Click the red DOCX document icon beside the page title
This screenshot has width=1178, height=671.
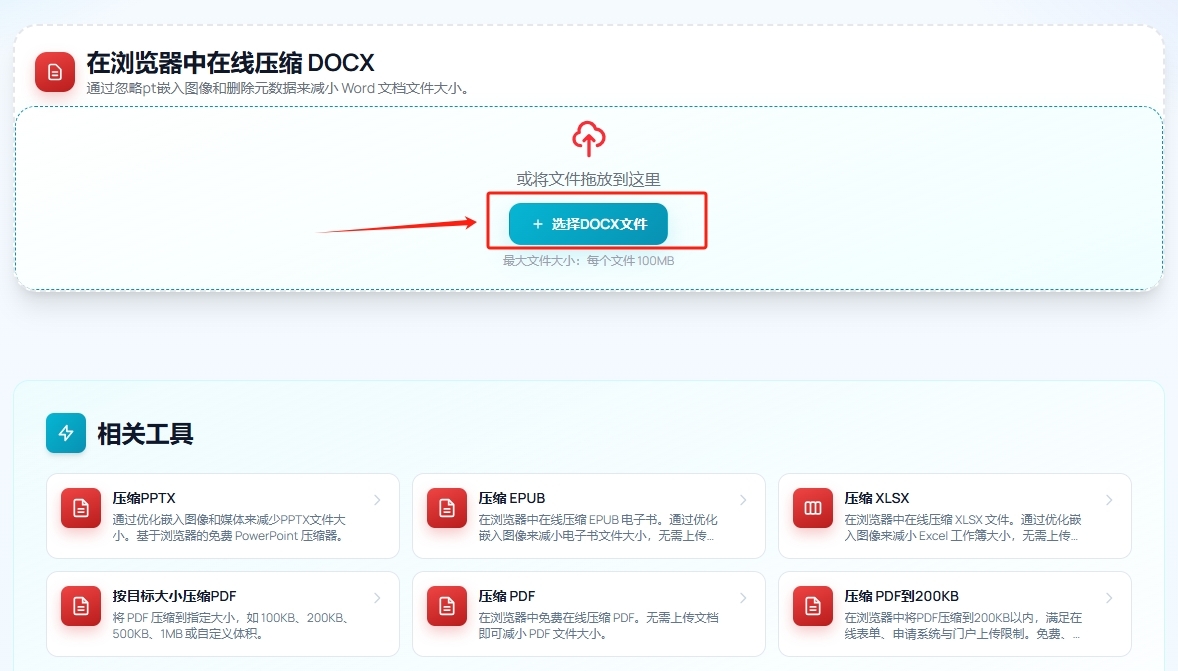pyautogui.click(x=55, y=72)
